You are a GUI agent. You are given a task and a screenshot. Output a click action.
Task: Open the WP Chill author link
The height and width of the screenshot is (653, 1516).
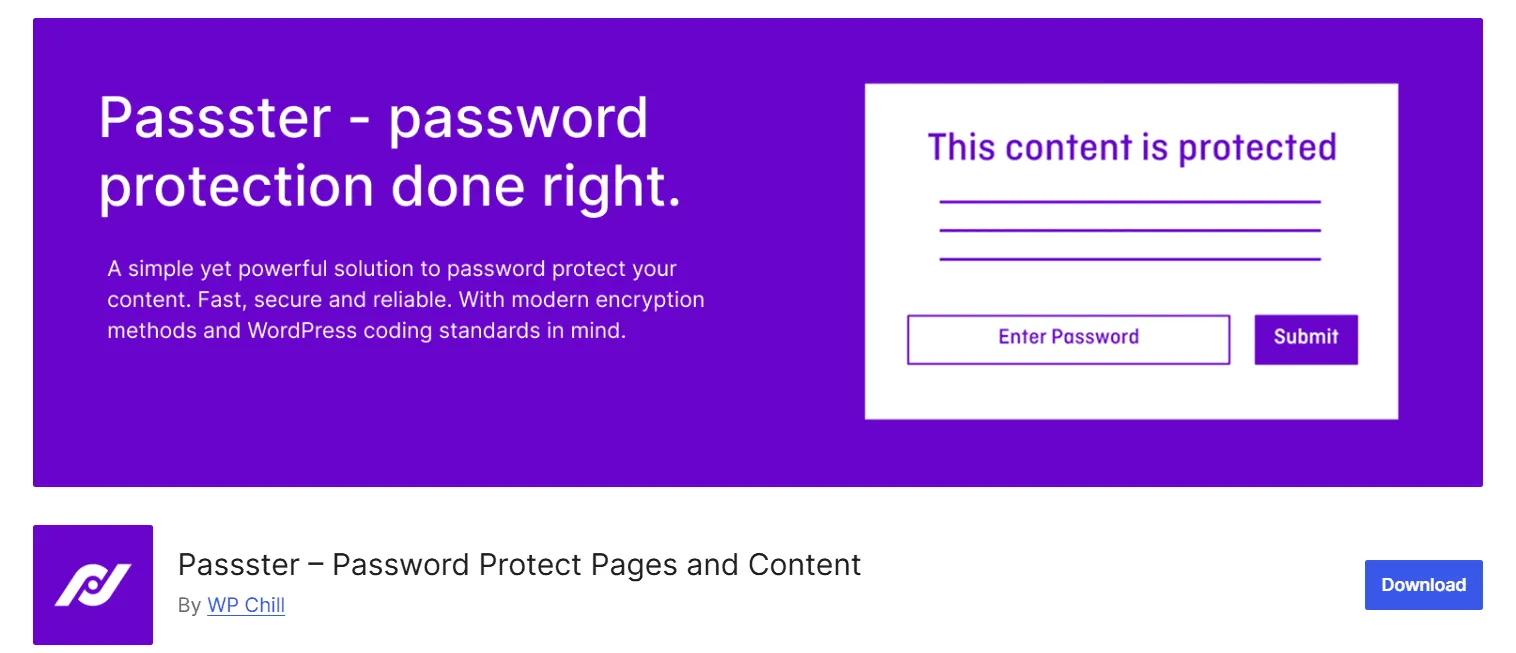point(246,605)
